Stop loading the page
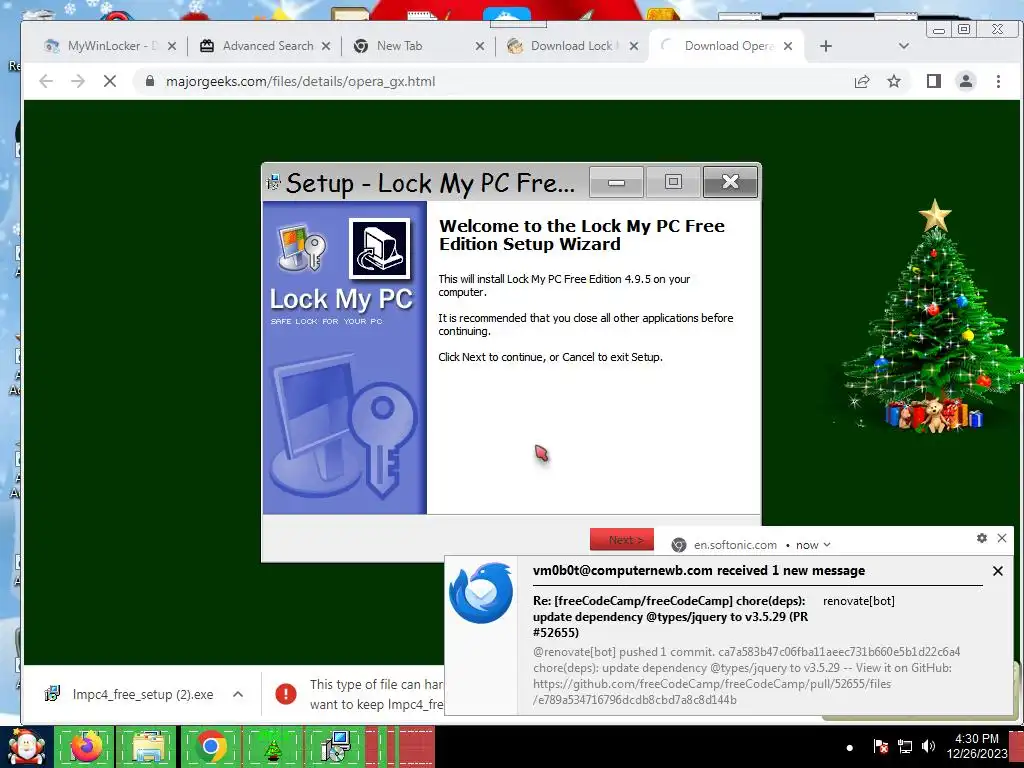This screenshot has width=1024, height=768. 110,81
